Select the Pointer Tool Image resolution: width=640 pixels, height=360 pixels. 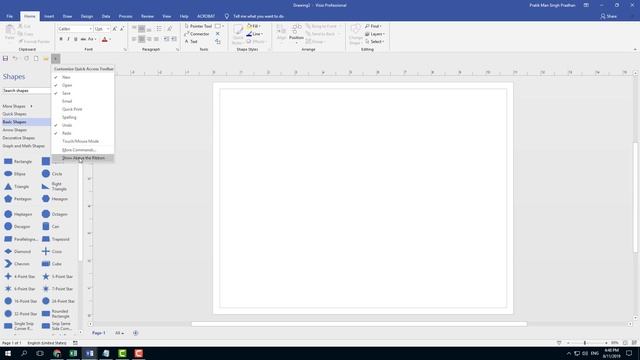(198, 26)
